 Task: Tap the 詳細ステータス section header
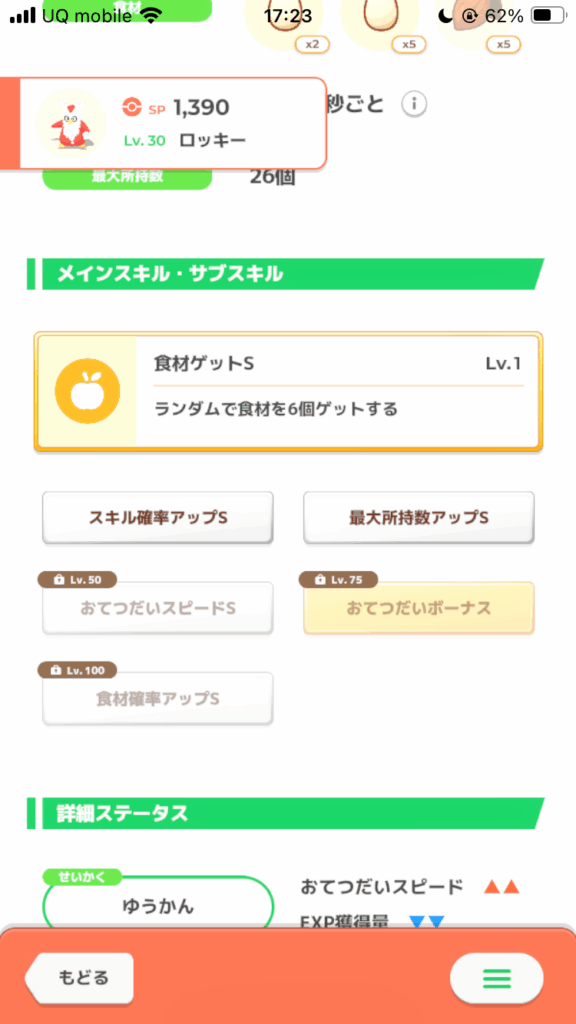click(285, 814)
